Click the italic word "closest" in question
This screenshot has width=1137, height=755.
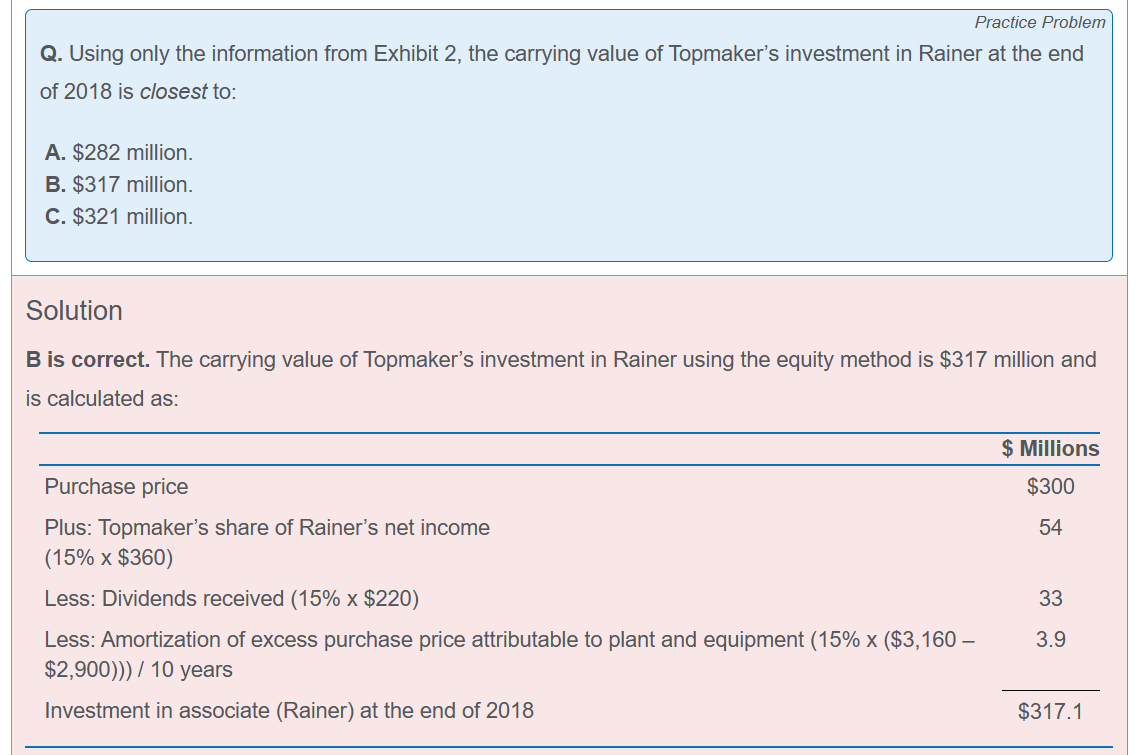point(173,92)
